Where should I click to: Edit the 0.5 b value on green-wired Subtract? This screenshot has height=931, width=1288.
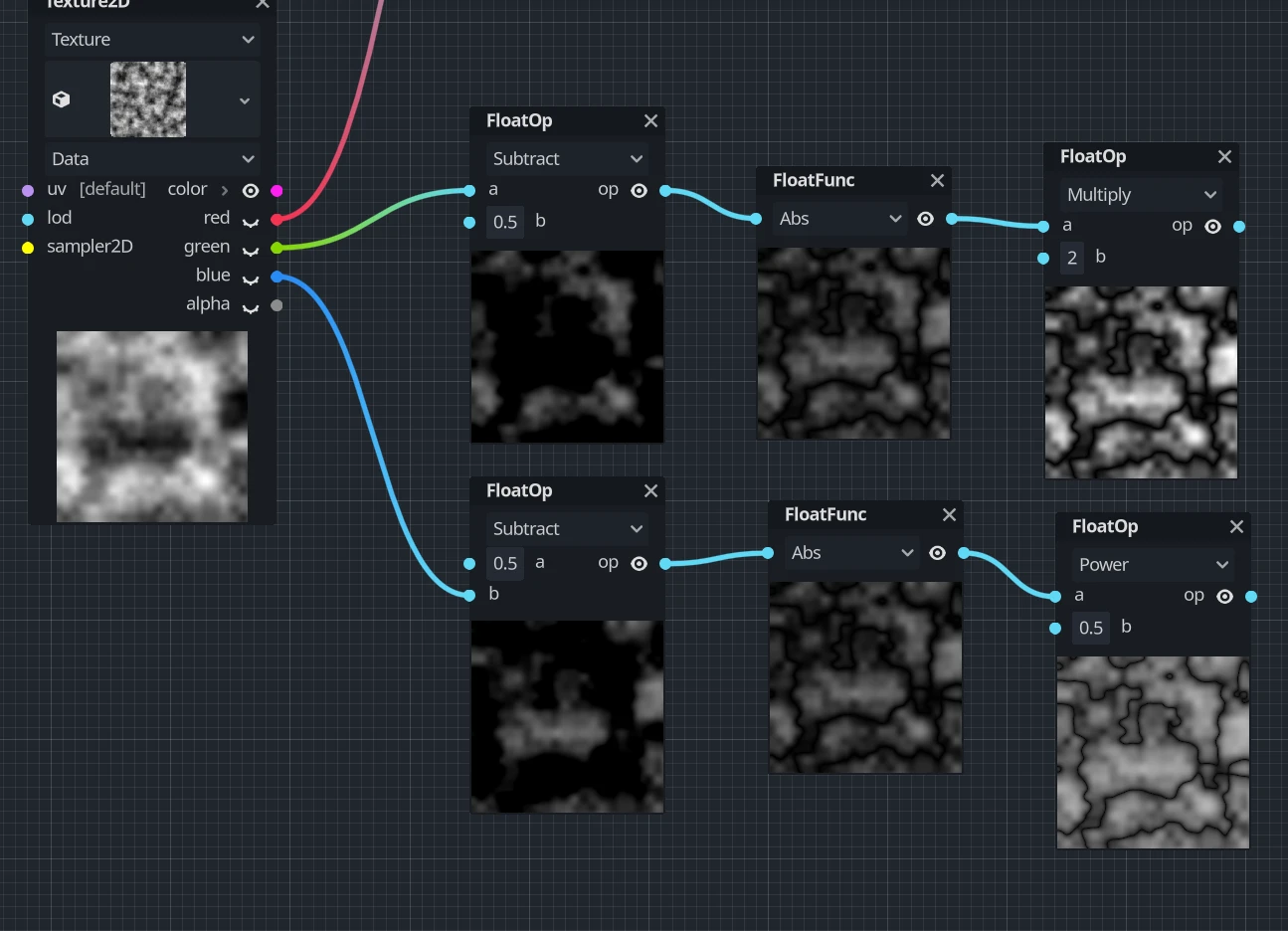click(505, 222)
